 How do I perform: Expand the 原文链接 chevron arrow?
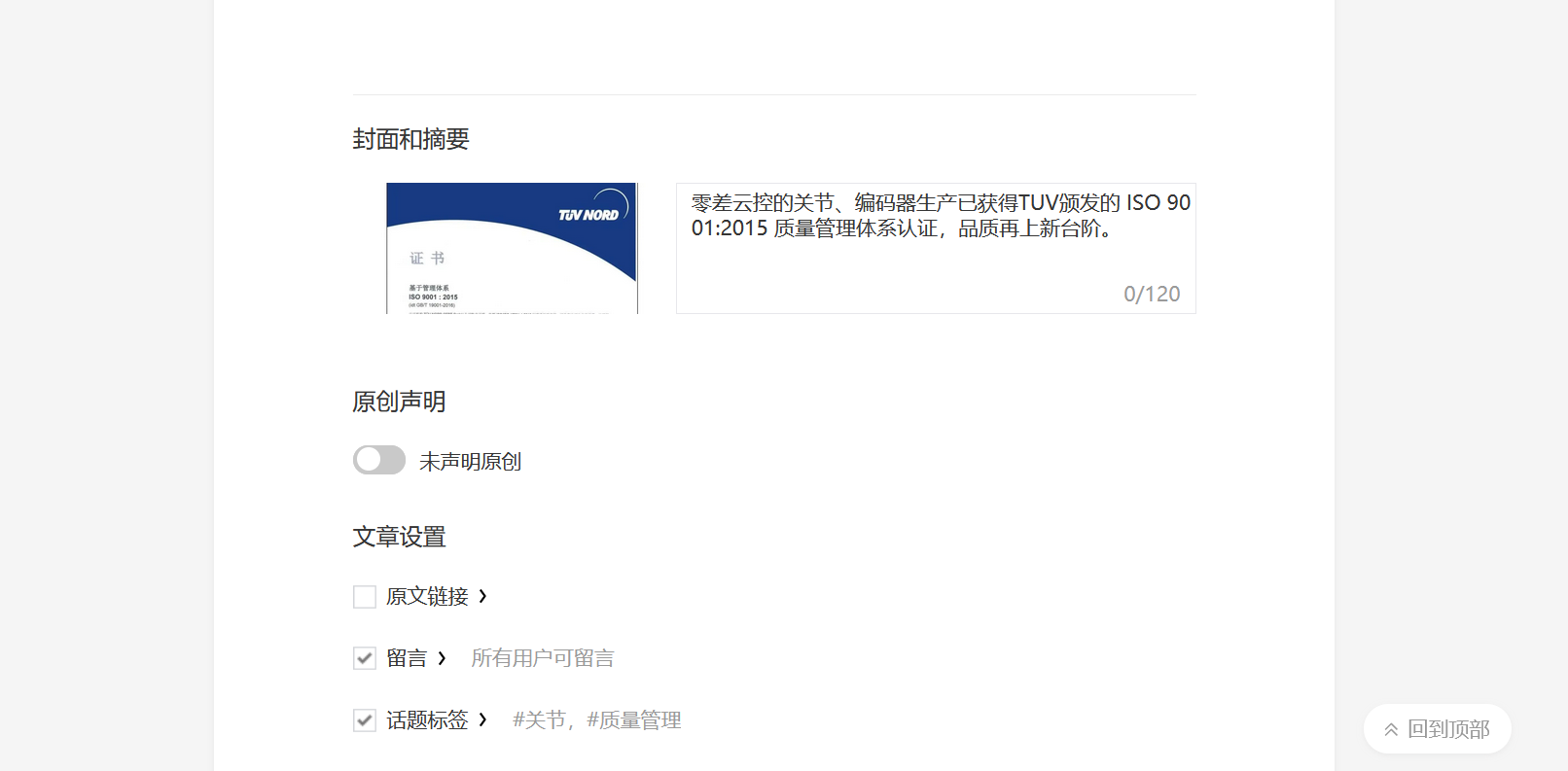tap(482, 596)
